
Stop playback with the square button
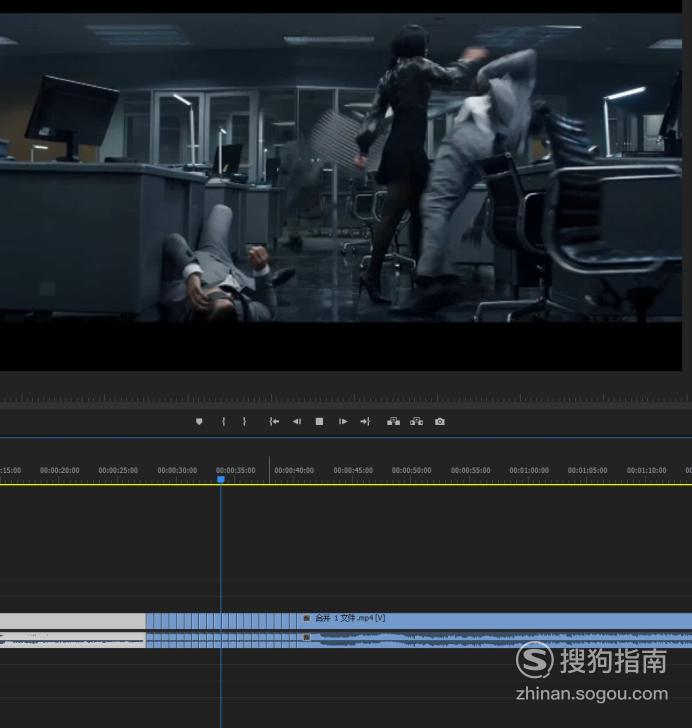[320, 422]
